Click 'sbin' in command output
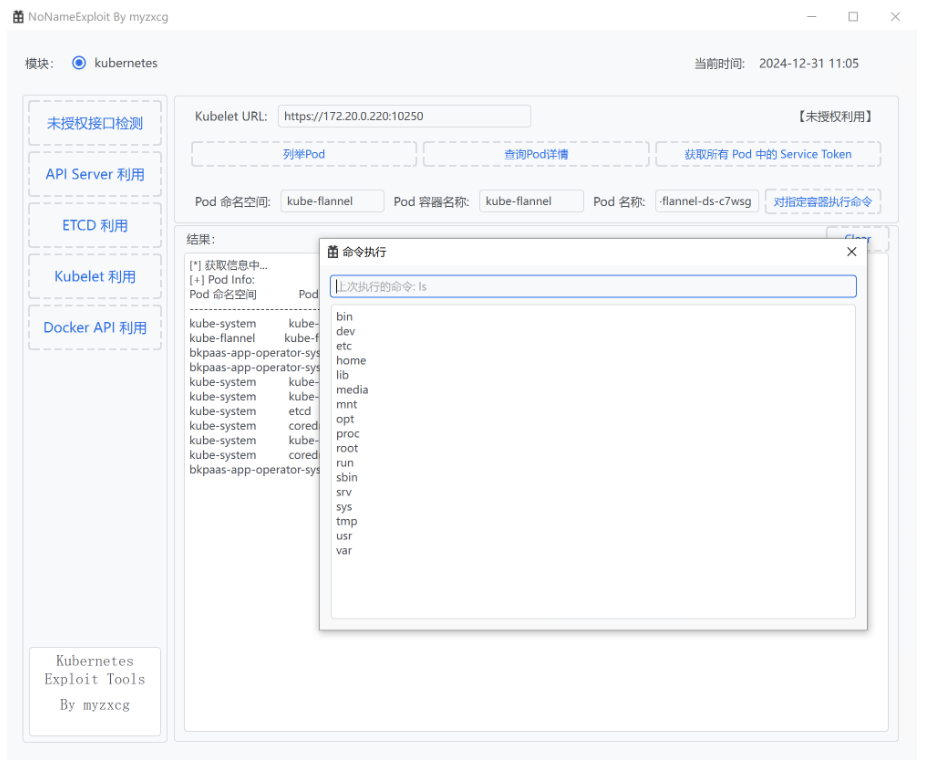925x760 pixels. (346, 477)
